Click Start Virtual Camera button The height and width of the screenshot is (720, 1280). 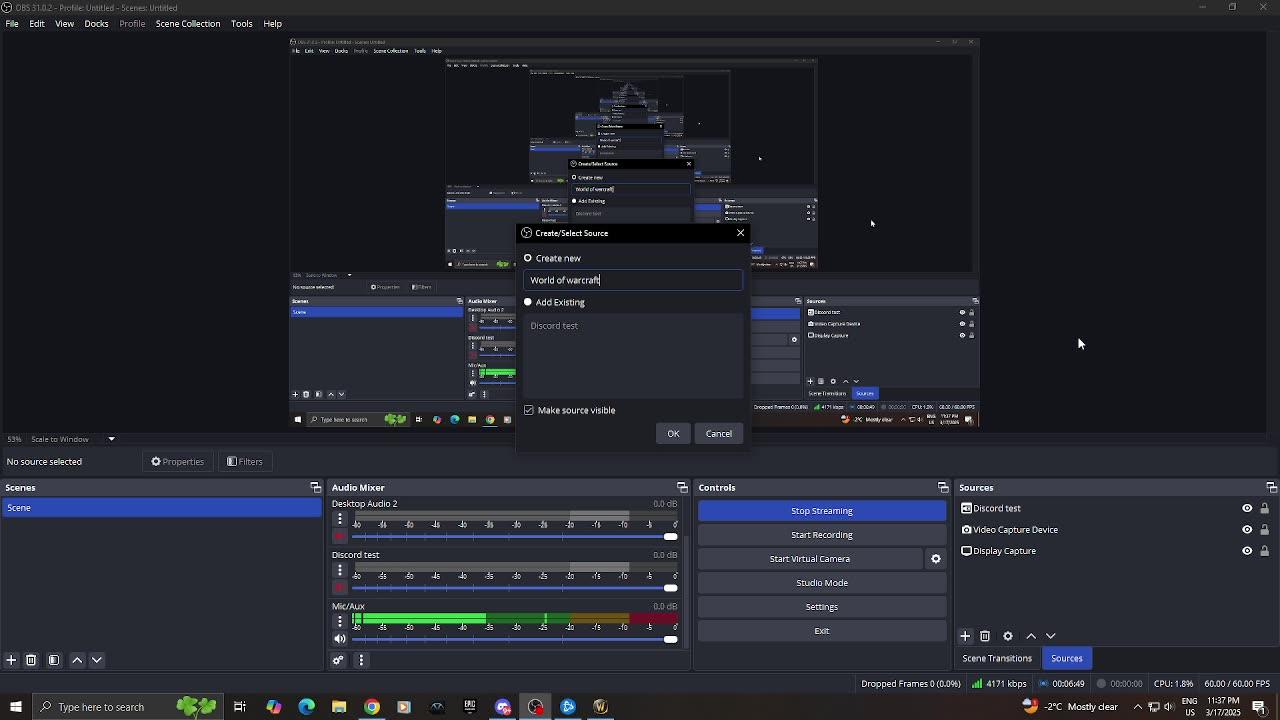point(810,559)
